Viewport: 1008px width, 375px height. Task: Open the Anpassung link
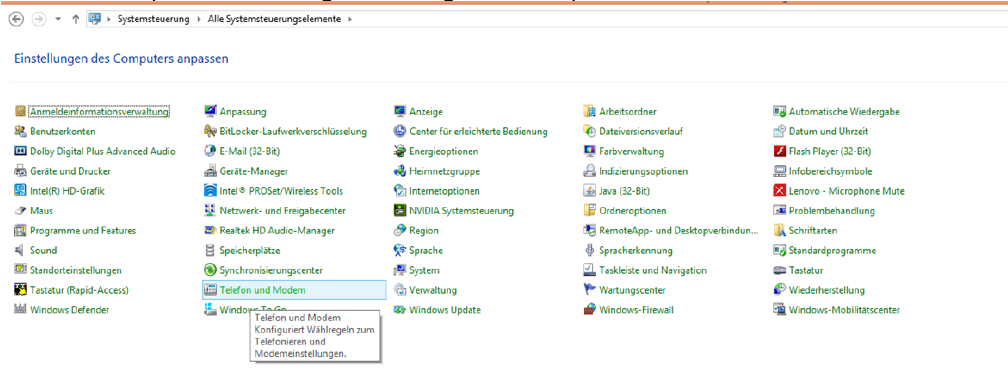tap(243, 112)
